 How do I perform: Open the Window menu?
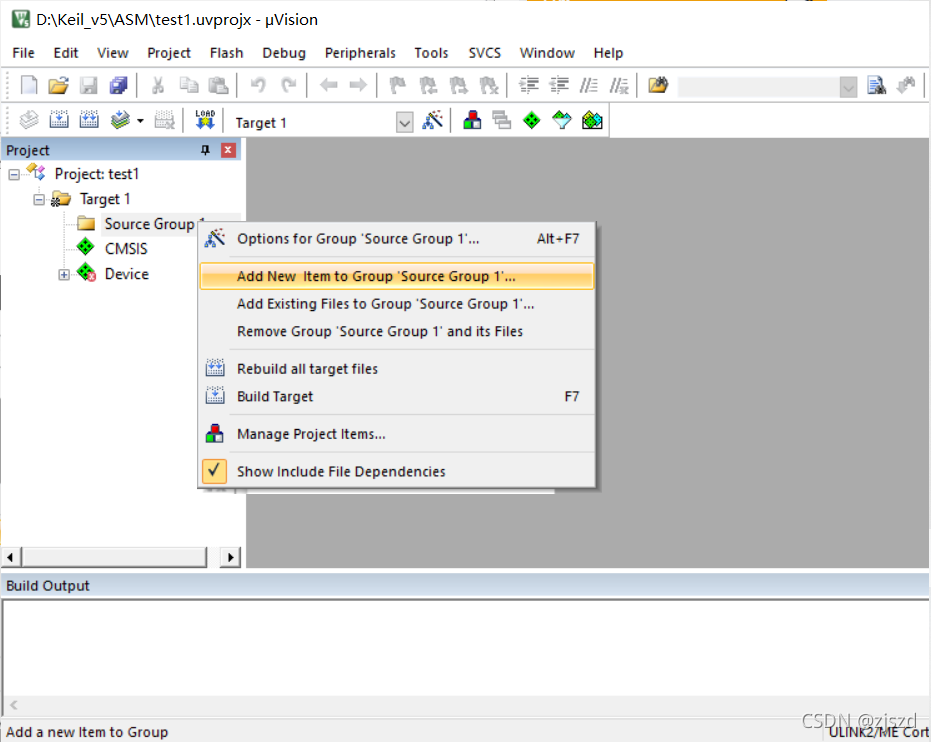click(x=547, y=53)
